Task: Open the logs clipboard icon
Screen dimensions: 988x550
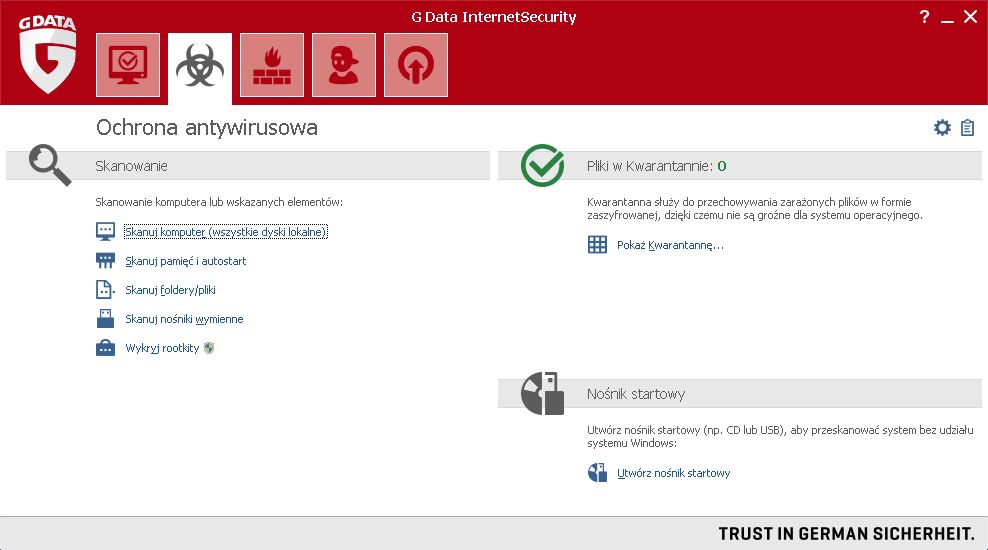Action: (967, 128)
